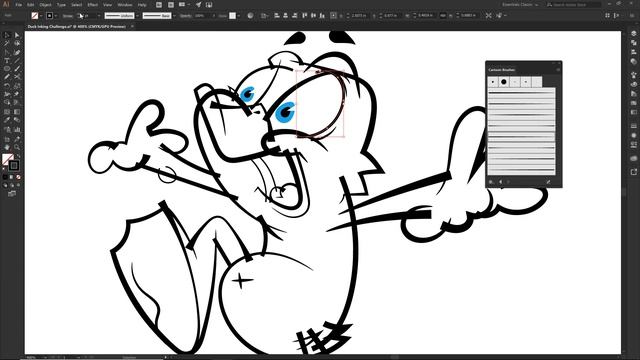
Task: Open the Cartoon Brushes panel menu
Action: point(558,70)
